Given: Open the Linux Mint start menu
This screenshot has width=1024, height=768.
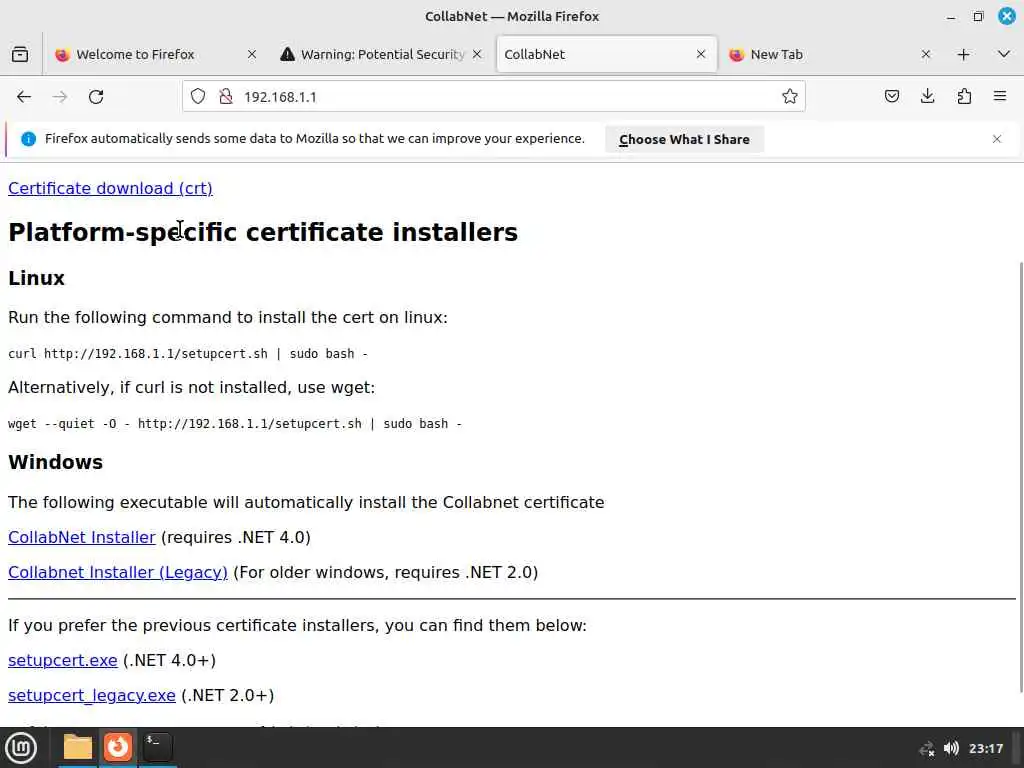Looking at the screenshot, I should (21, 748).
